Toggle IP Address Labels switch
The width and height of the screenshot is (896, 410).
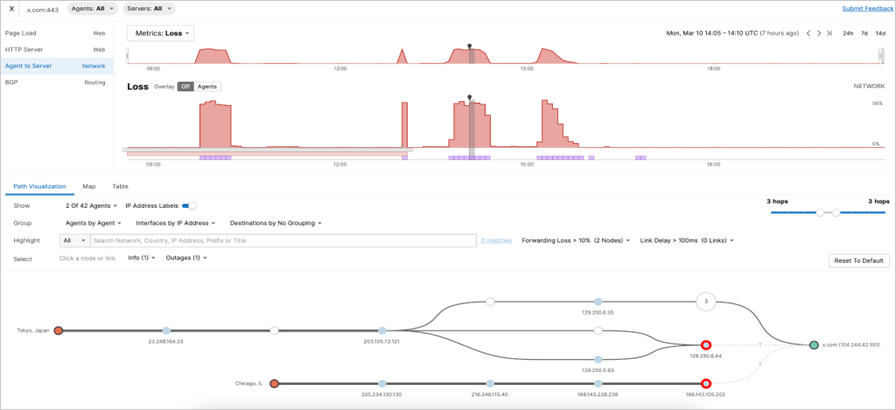[x=189, y=205]
